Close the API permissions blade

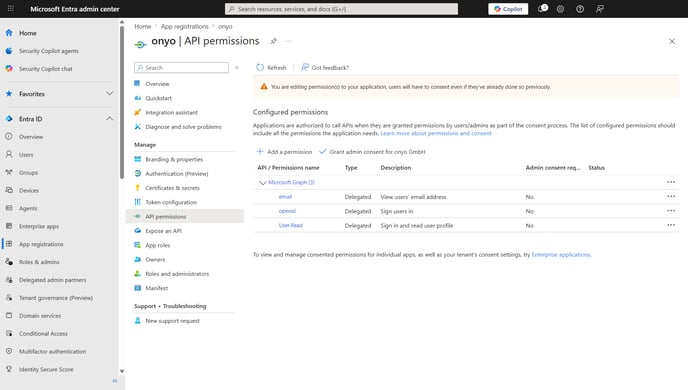point(672,41)
